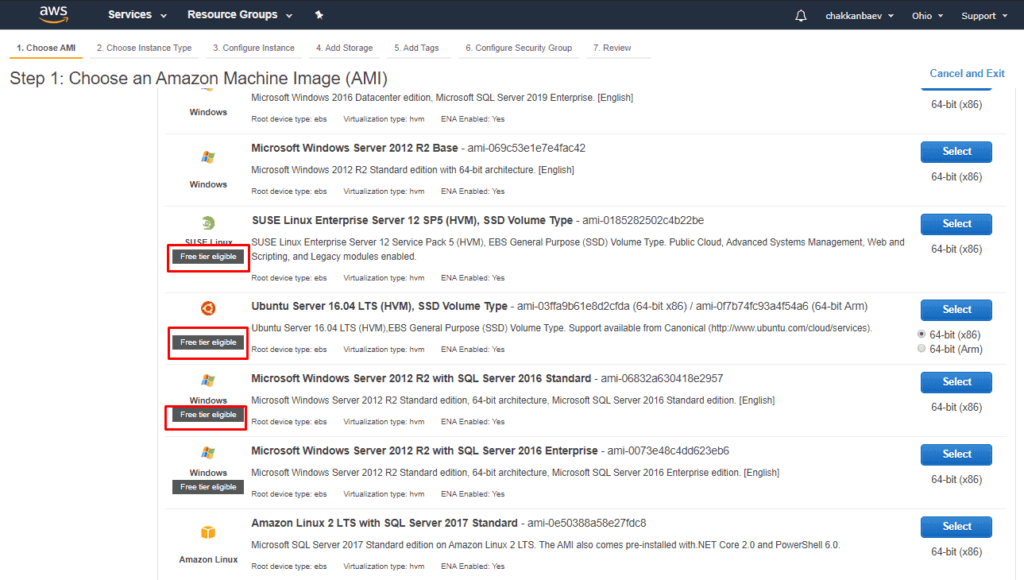Select Amazon Linux 2 LTS SQL Server 2017 AMI
Viewport: 1024px width, 580px height.
coord(956,526)
